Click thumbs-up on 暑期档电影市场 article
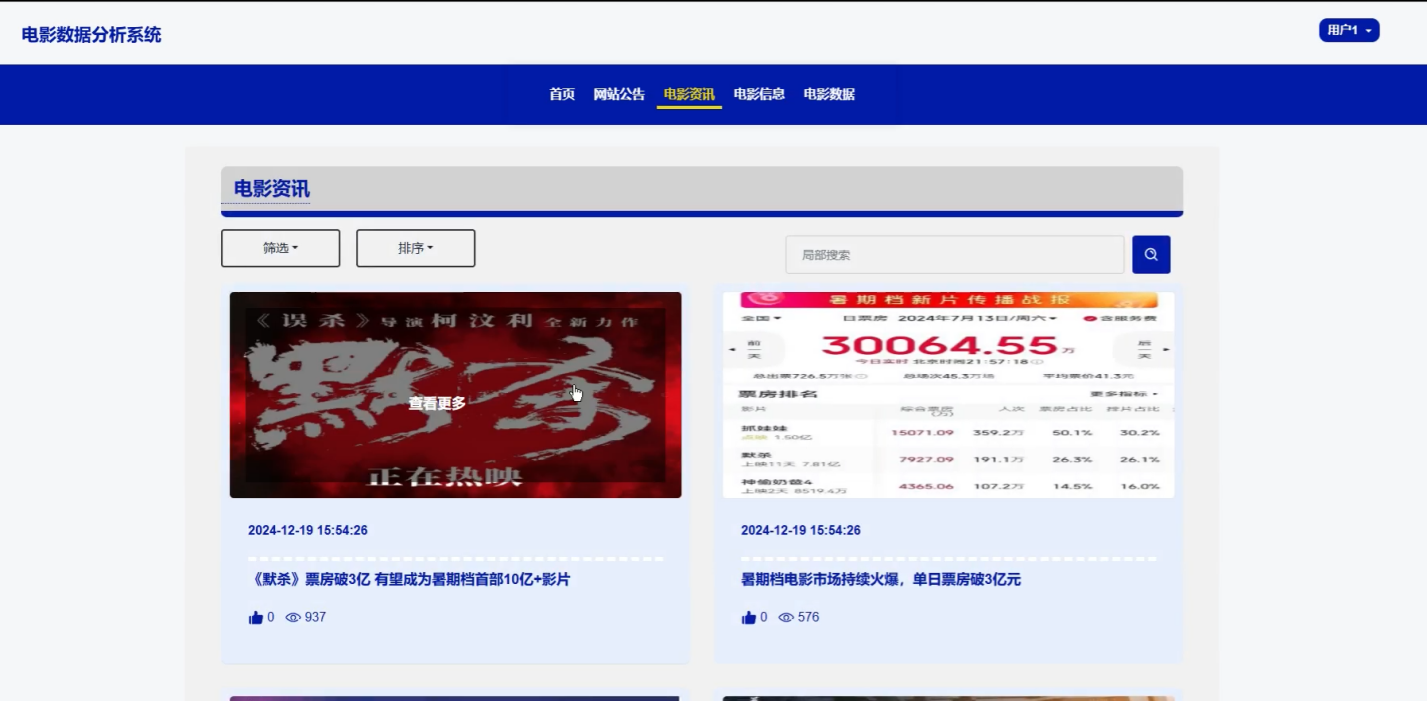The width and height of the screenshot is (1427, 701). tap(748, 618)
